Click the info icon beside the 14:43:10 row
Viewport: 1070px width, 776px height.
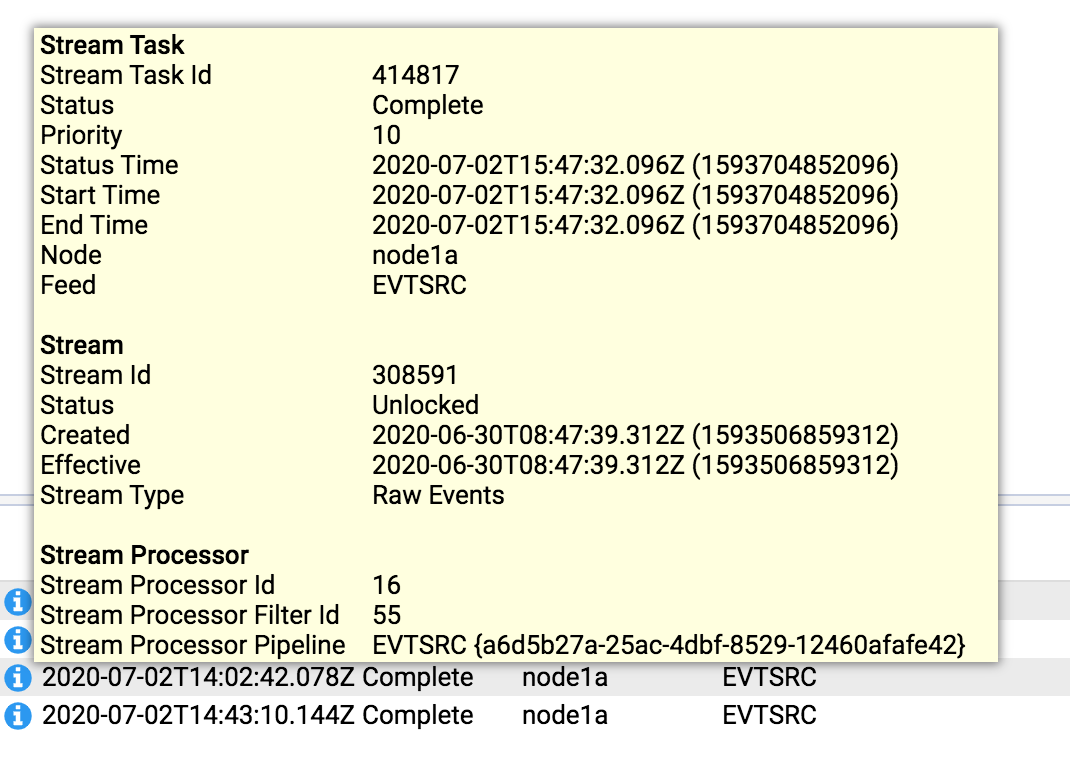(17, 715)
